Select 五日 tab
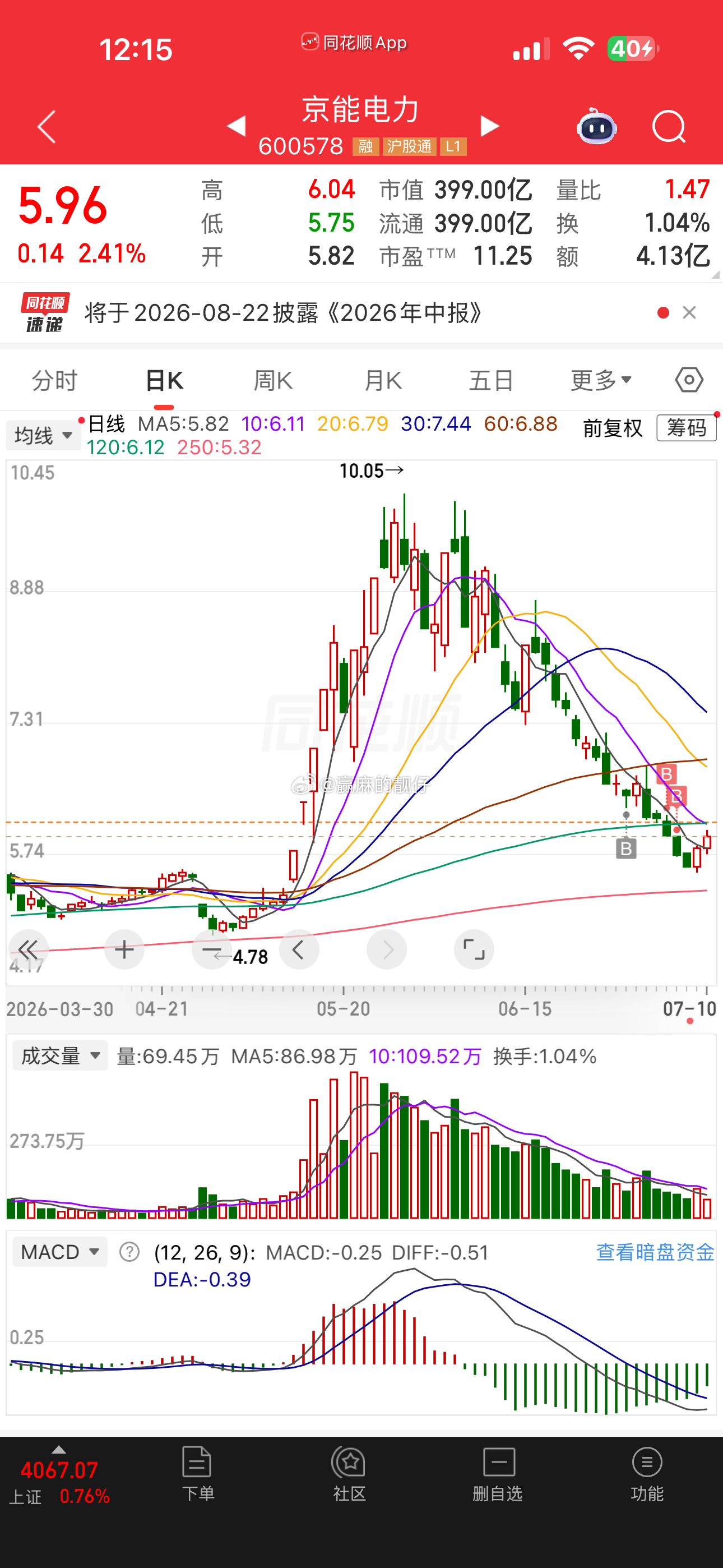723x1568 pixels. coord(491,380)
